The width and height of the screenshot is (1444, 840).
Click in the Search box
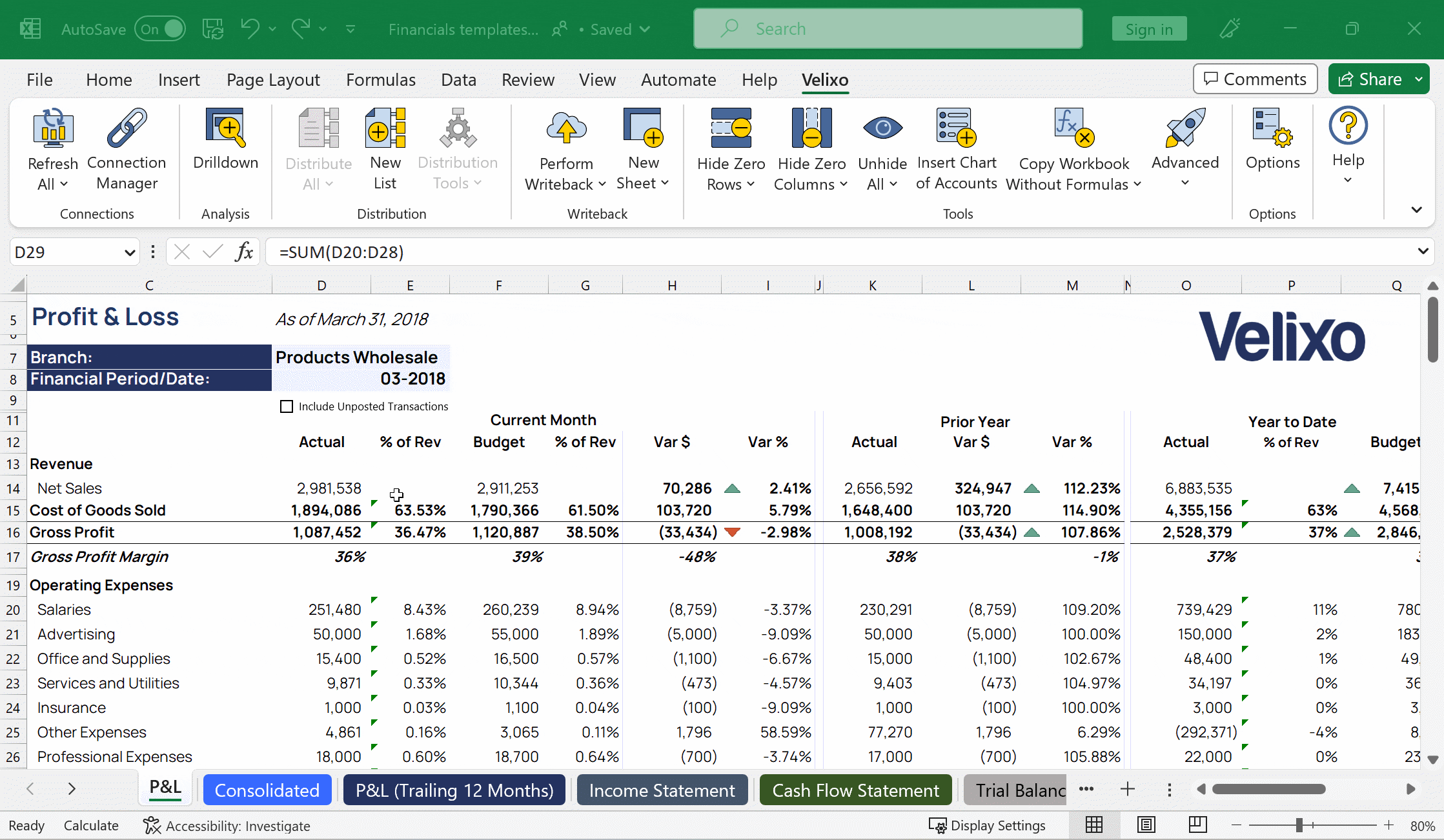pyautogui.click(x=888, y=29)
